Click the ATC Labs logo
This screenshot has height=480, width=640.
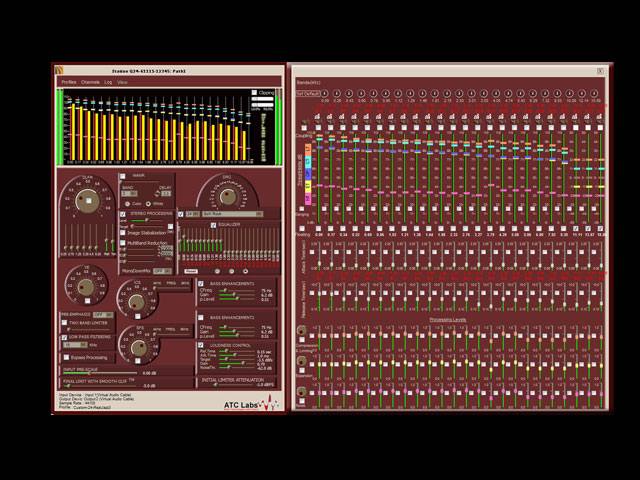click(251, 403)
